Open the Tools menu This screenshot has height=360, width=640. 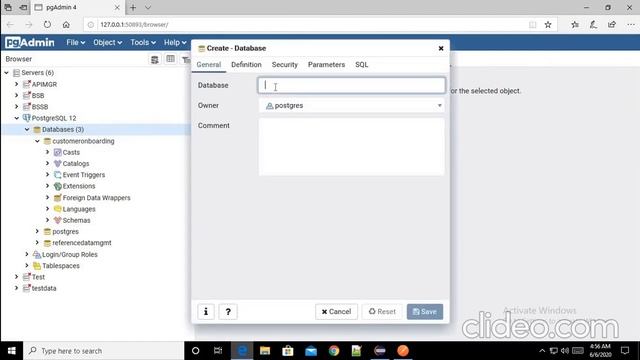(143, 42)
